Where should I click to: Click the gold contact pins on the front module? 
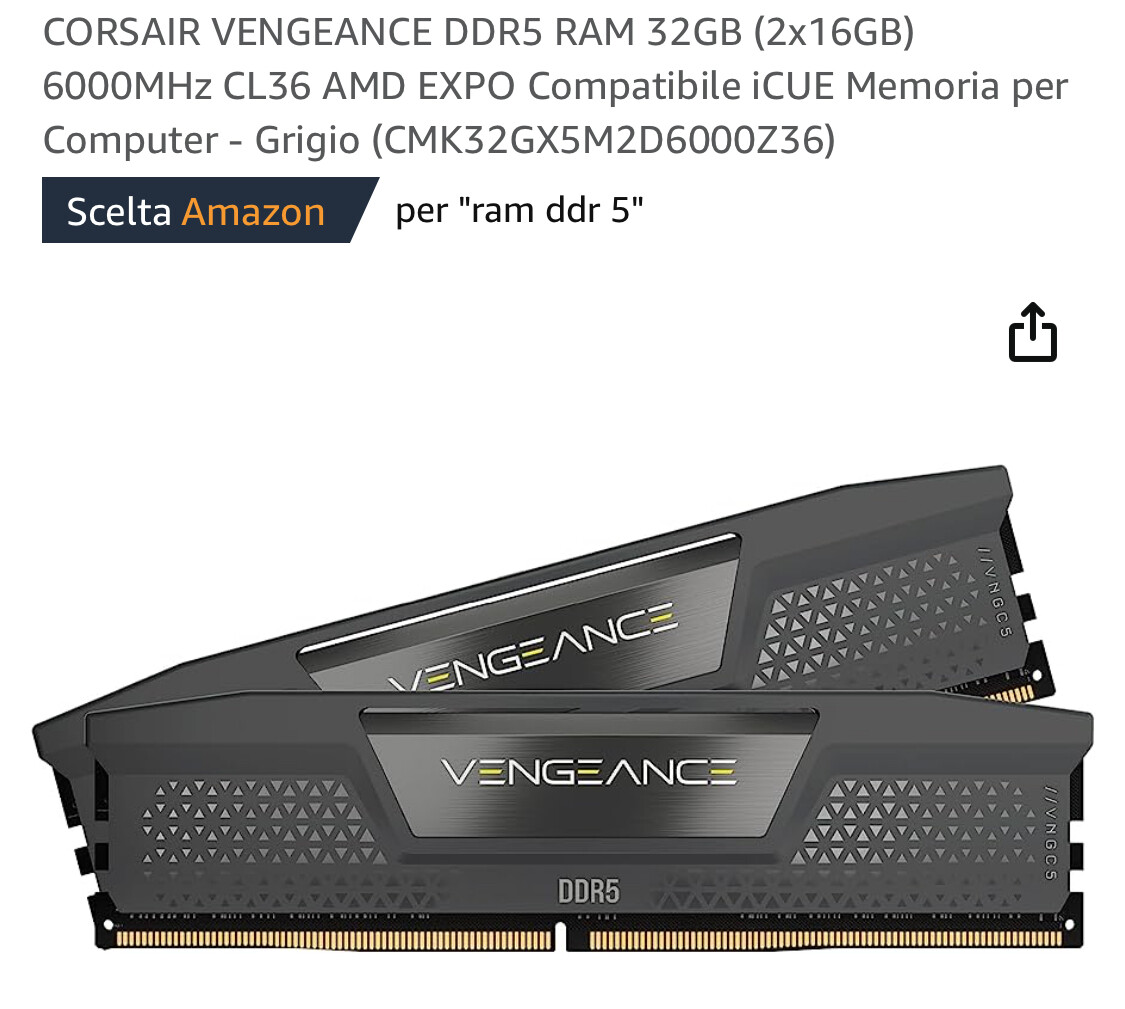[x=588, y=939]
